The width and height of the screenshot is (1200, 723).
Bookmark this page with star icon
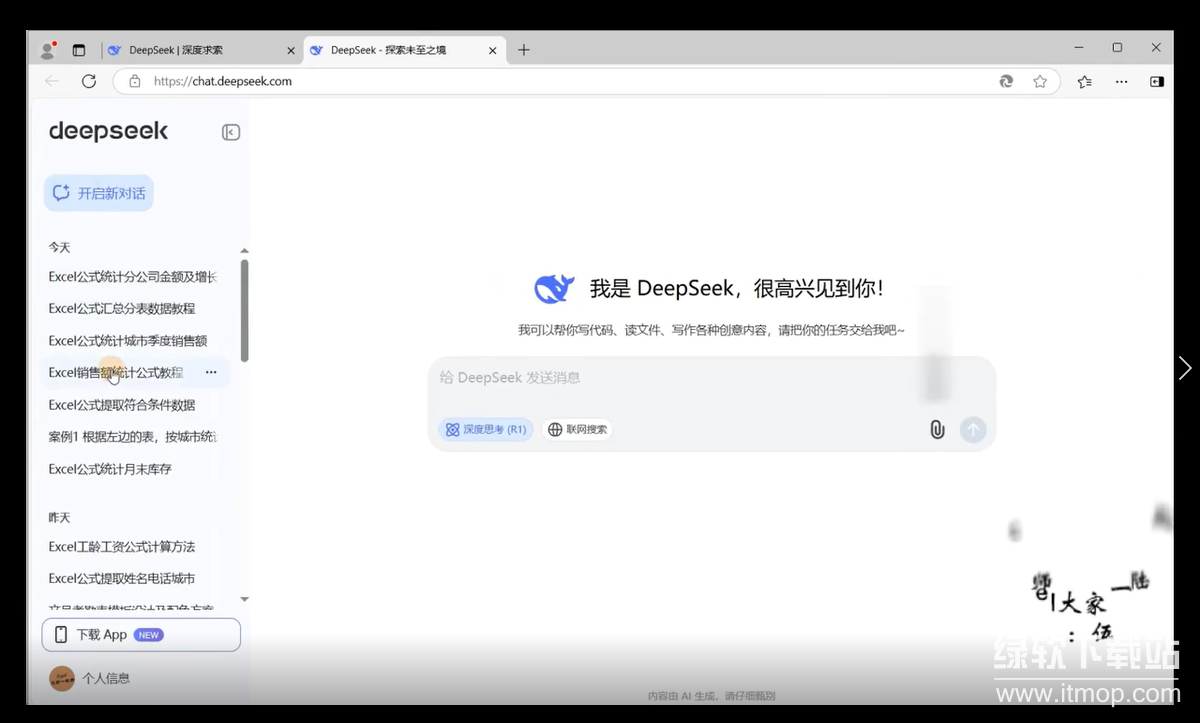(1040, 81)
